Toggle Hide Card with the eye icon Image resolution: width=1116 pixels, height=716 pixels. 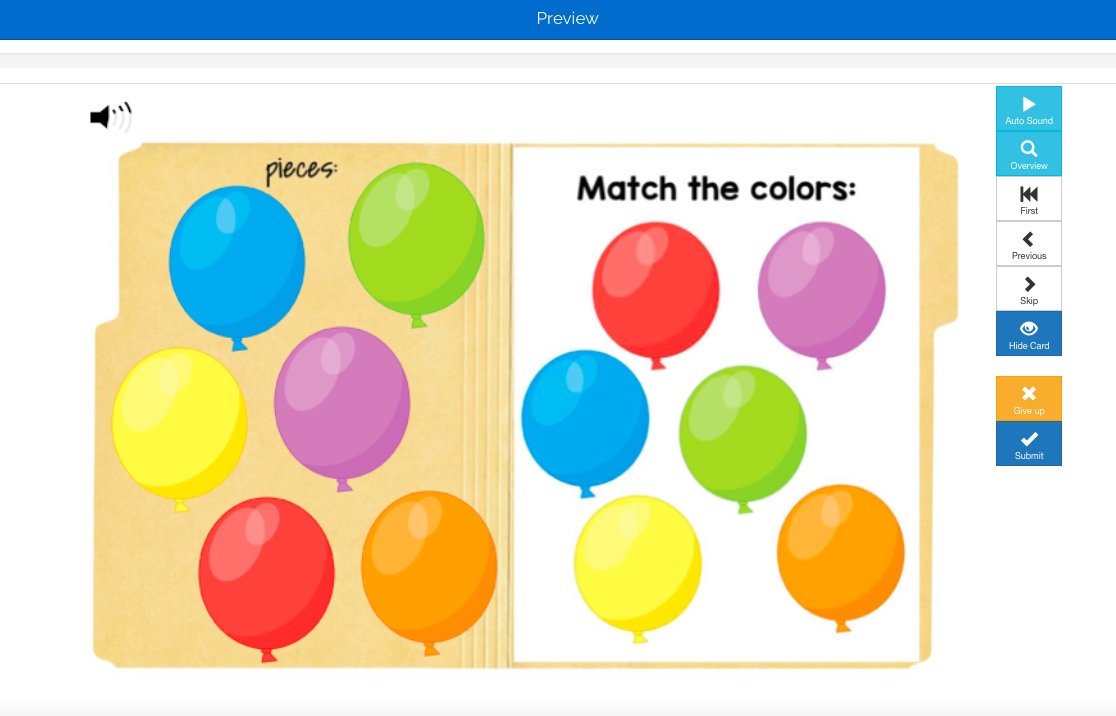(x=1029, y=328)
